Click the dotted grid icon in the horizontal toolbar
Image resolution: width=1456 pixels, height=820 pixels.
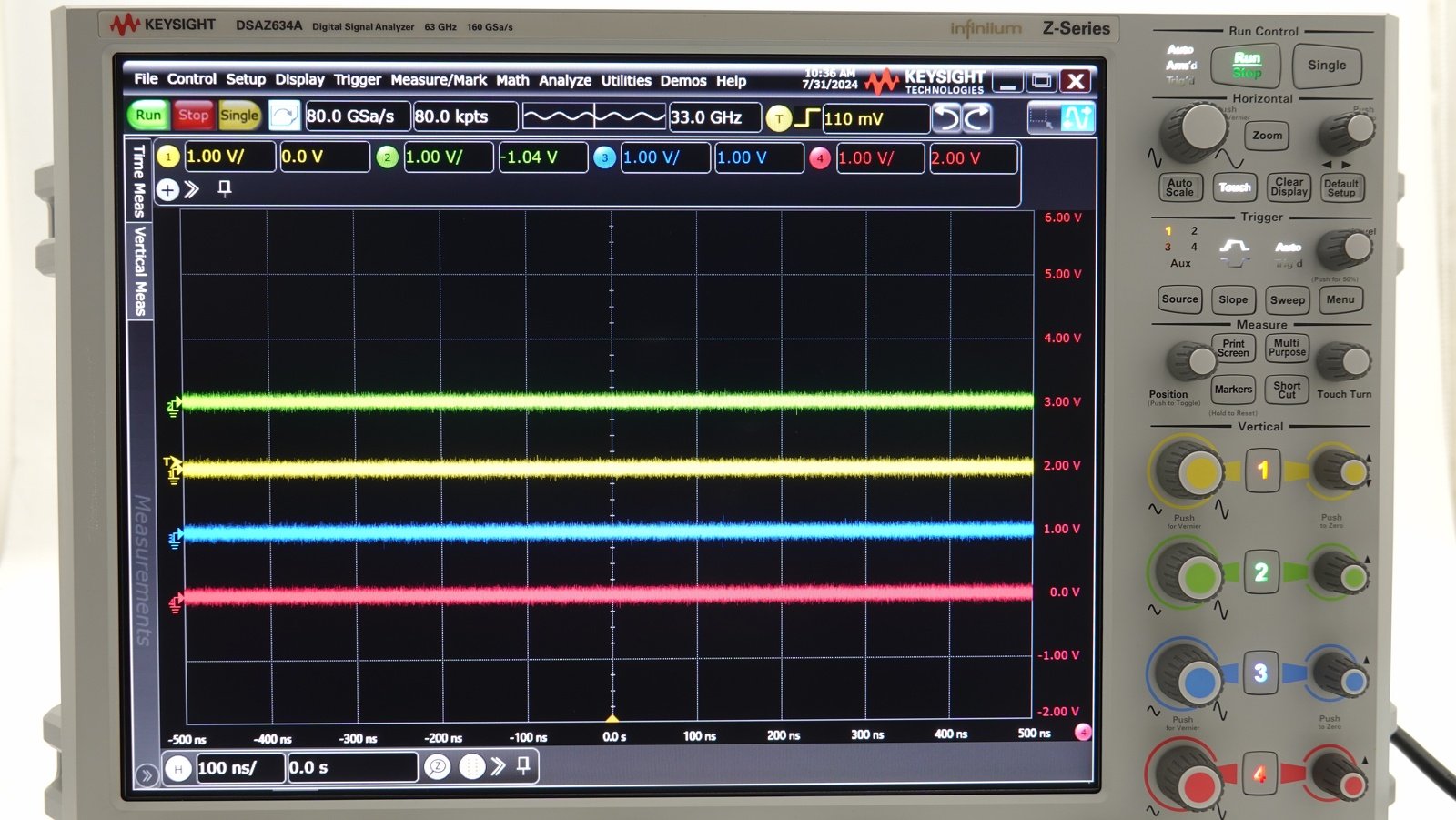tap(471, 767)
